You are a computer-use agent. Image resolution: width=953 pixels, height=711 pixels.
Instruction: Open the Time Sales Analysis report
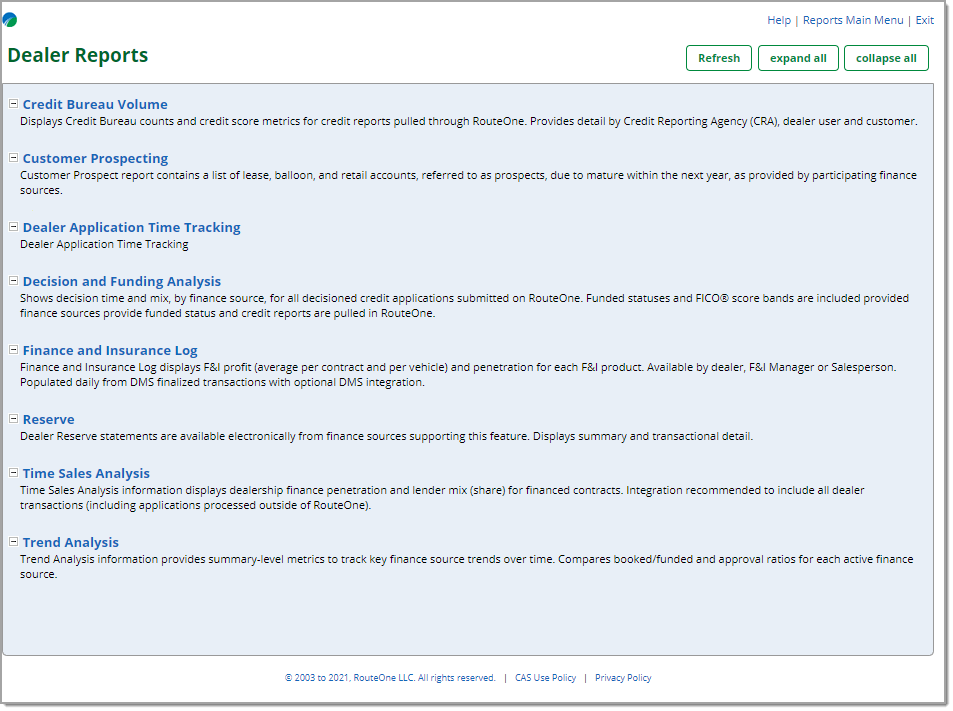[86, 473]
